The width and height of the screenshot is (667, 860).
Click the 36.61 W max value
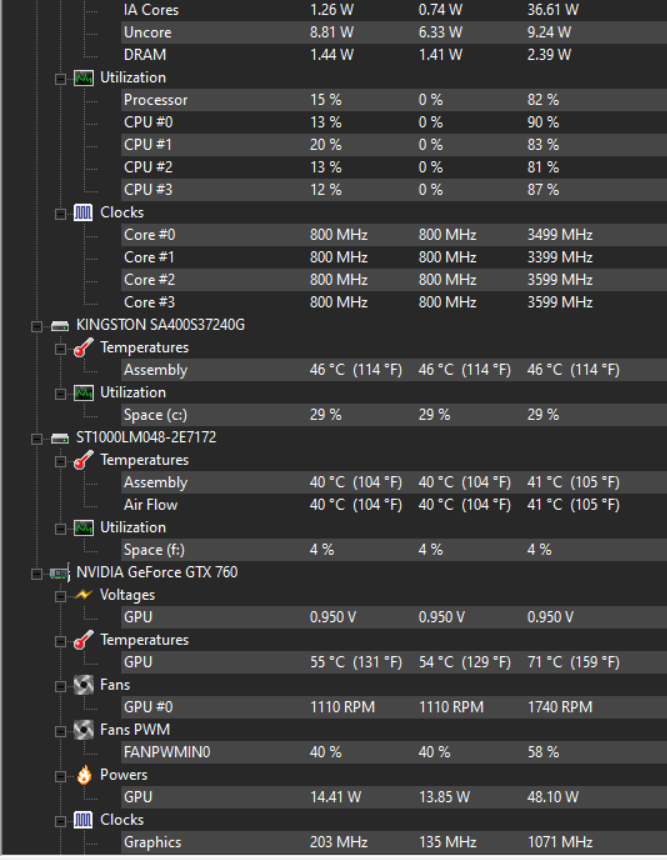click(x=553, y=10)
